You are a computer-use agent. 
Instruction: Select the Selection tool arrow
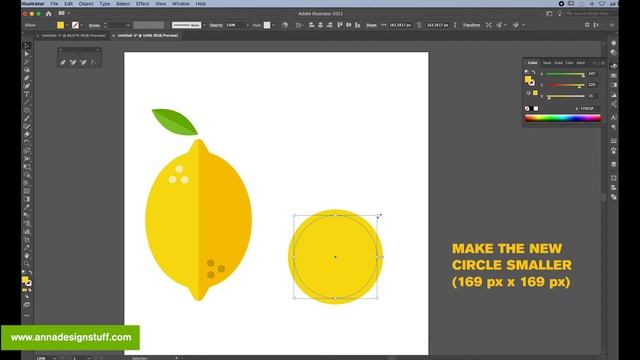point(27,46)
